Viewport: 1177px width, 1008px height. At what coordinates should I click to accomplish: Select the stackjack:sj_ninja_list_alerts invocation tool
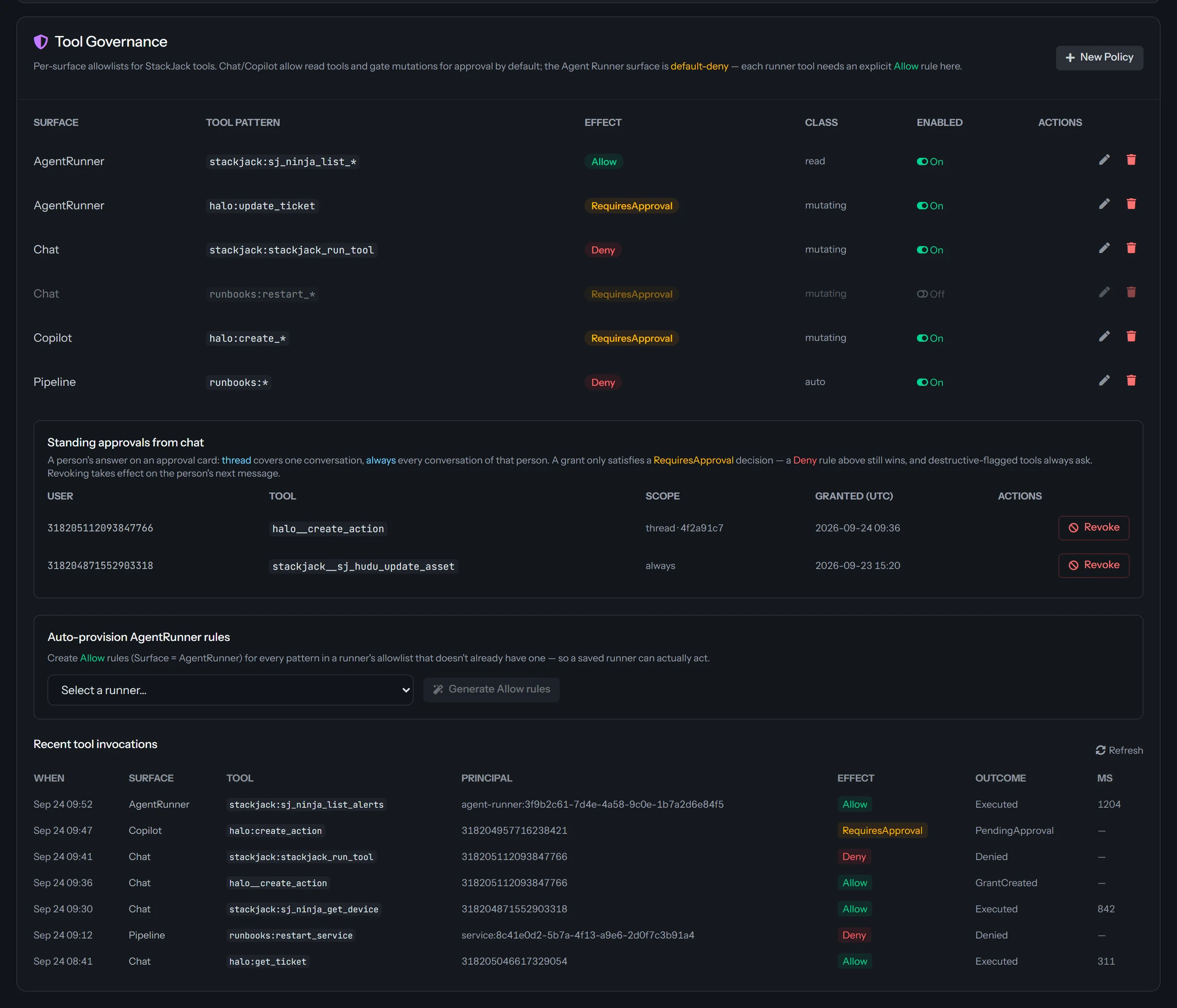click(x=306, y=804)
